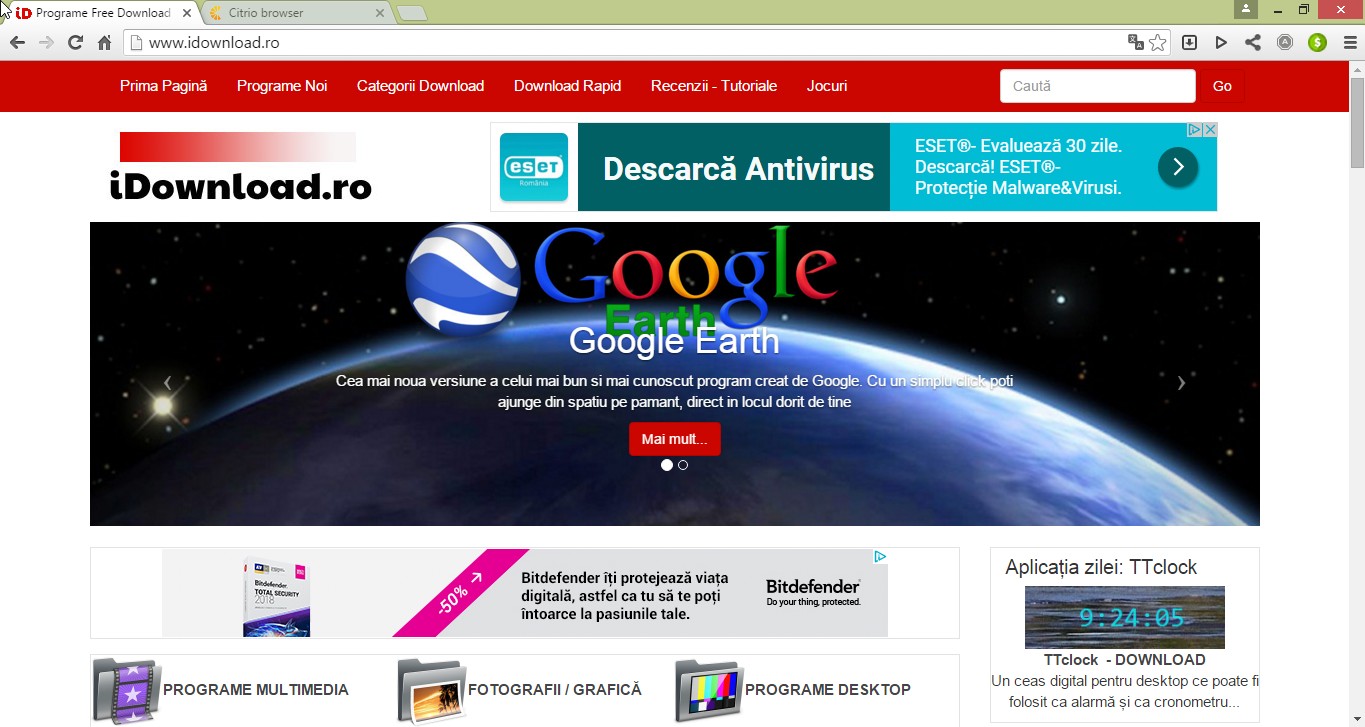Click the Google Earth globe logo
The height and width of the screenshot is (727, 1365).
(x=463, y=279)
